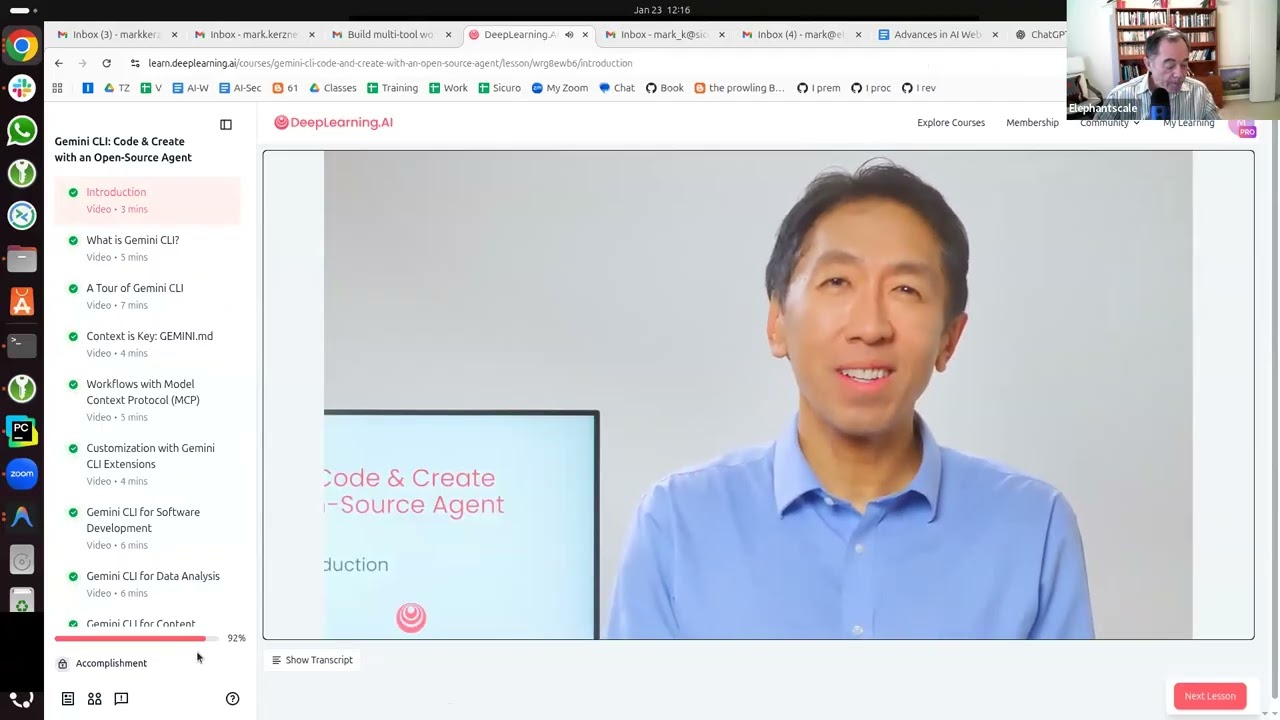
Task: Open Ubuntu Software from the dock
Action: 21,302
